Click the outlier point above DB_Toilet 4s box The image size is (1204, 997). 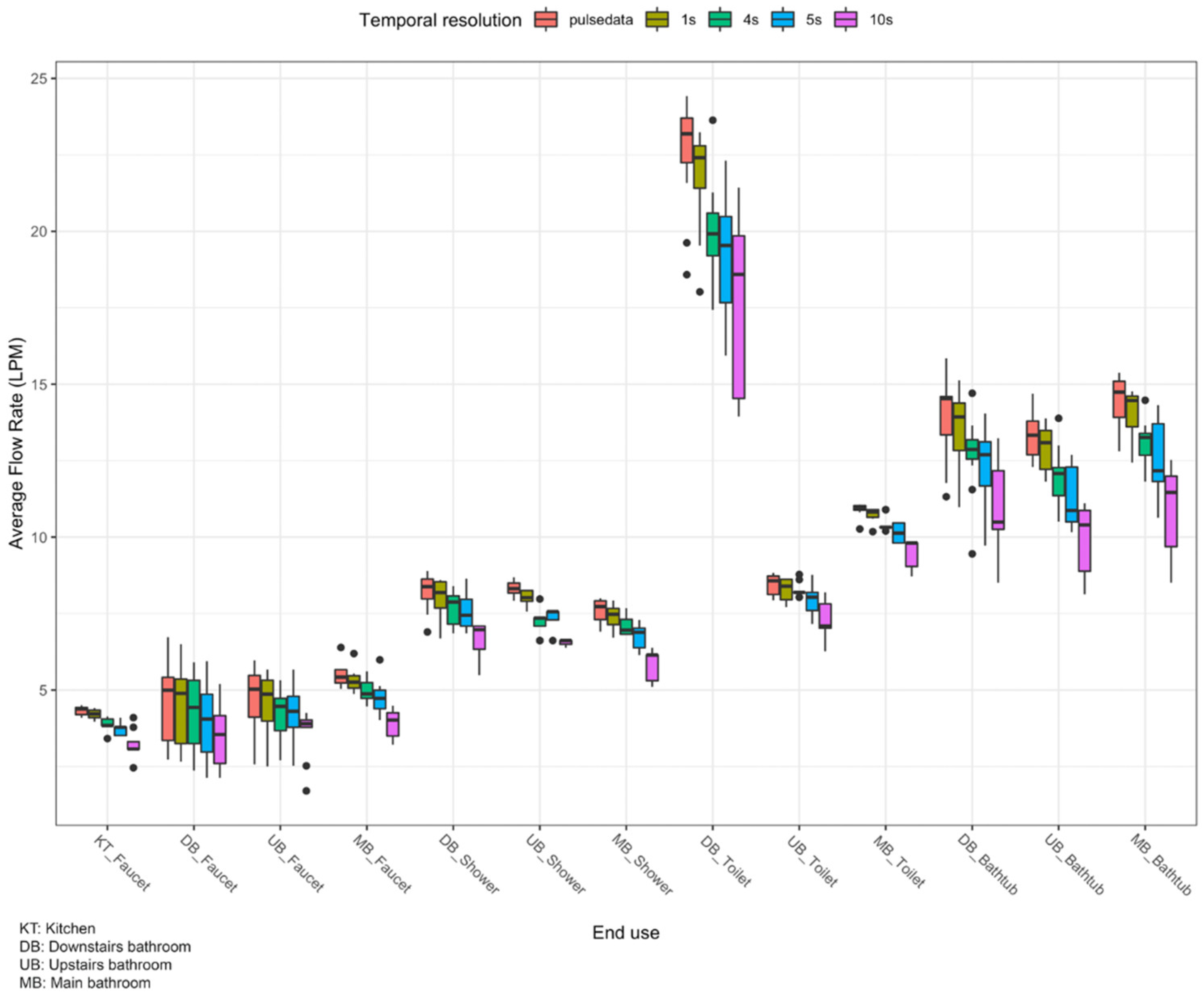[713, 120]
